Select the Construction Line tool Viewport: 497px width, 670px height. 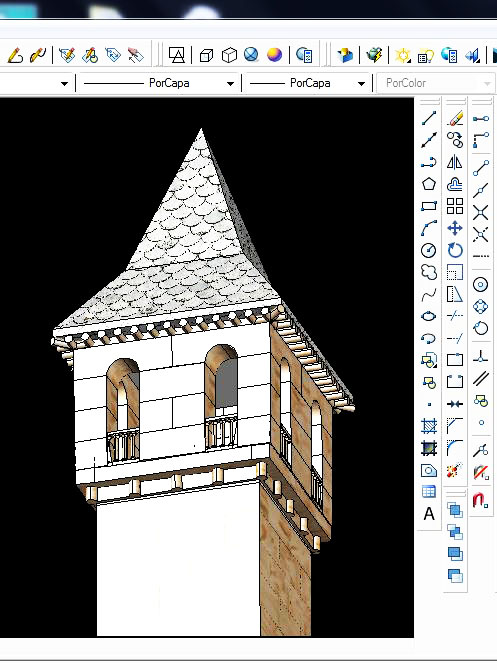429,140
